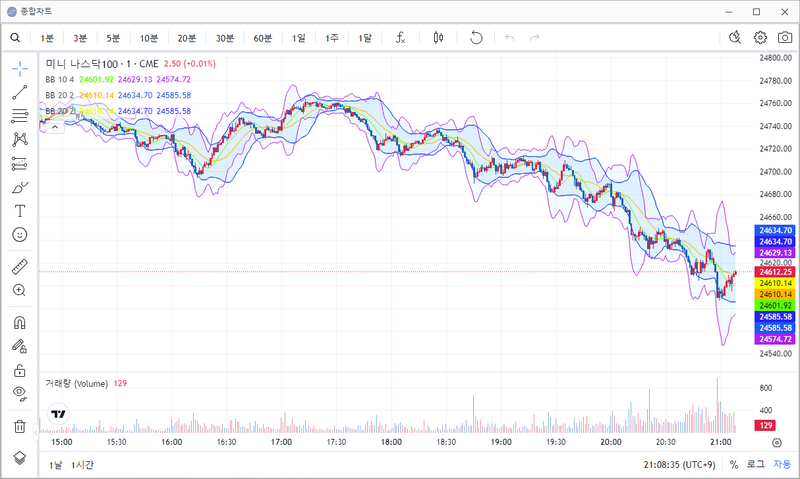Switch to the 5분 timeframe
The height and width of the screenshot is (479, 800).
(x=113, y=38)
